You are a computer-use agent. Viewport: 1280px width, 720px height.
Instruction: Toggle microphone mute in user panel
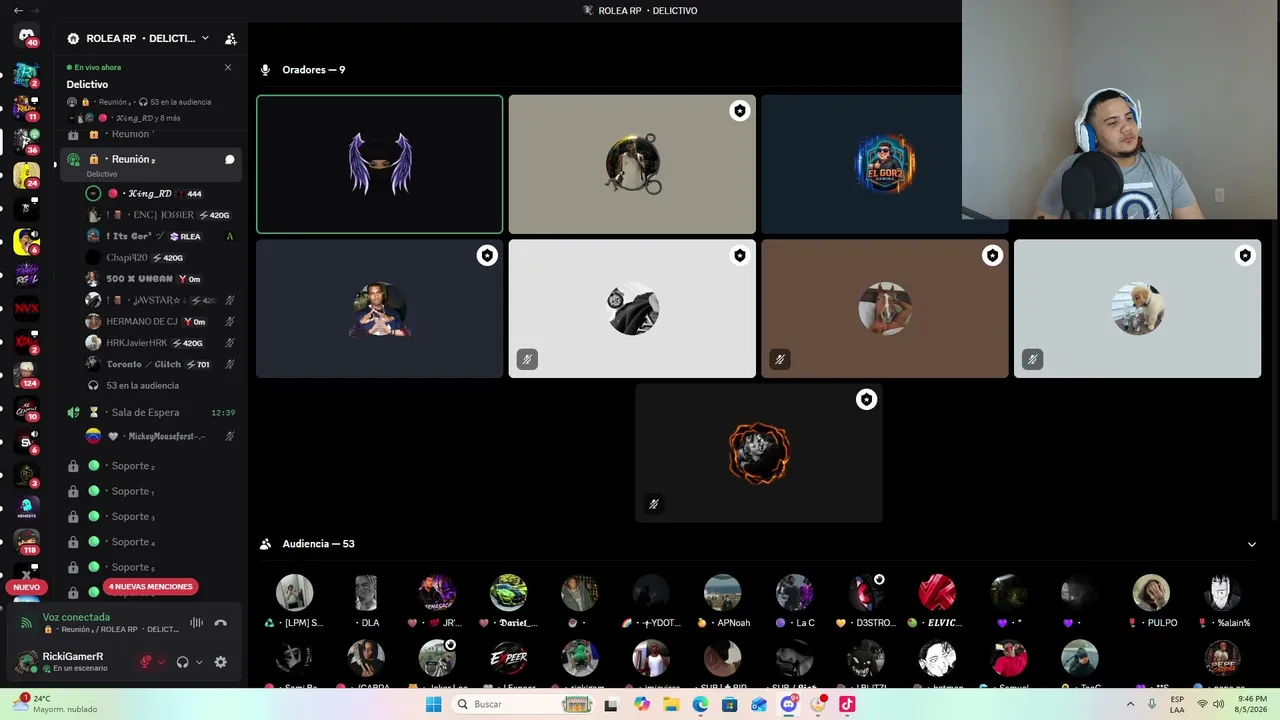146,662
